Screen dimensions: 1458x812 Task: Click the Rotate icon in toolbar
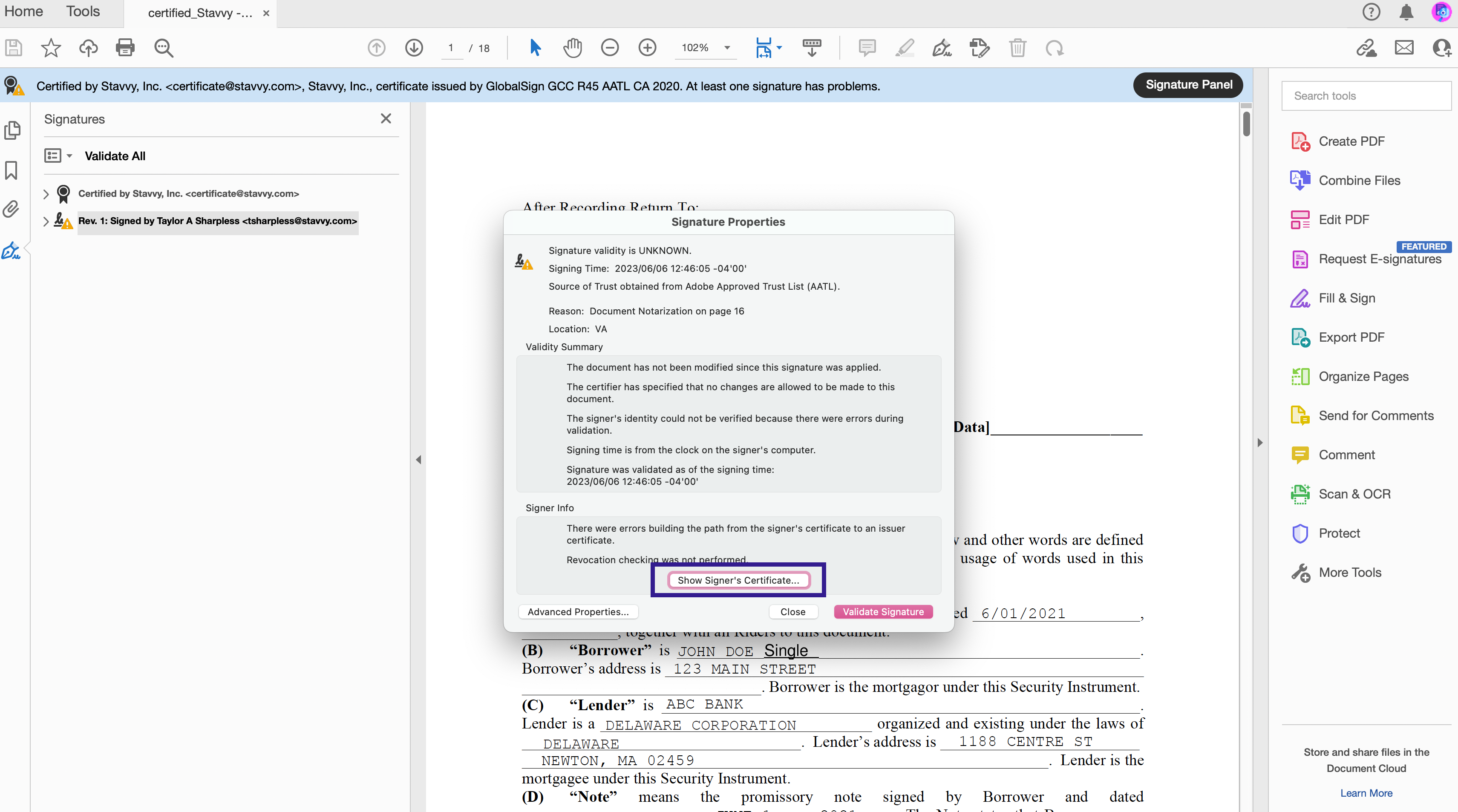tap(1055, 48)
